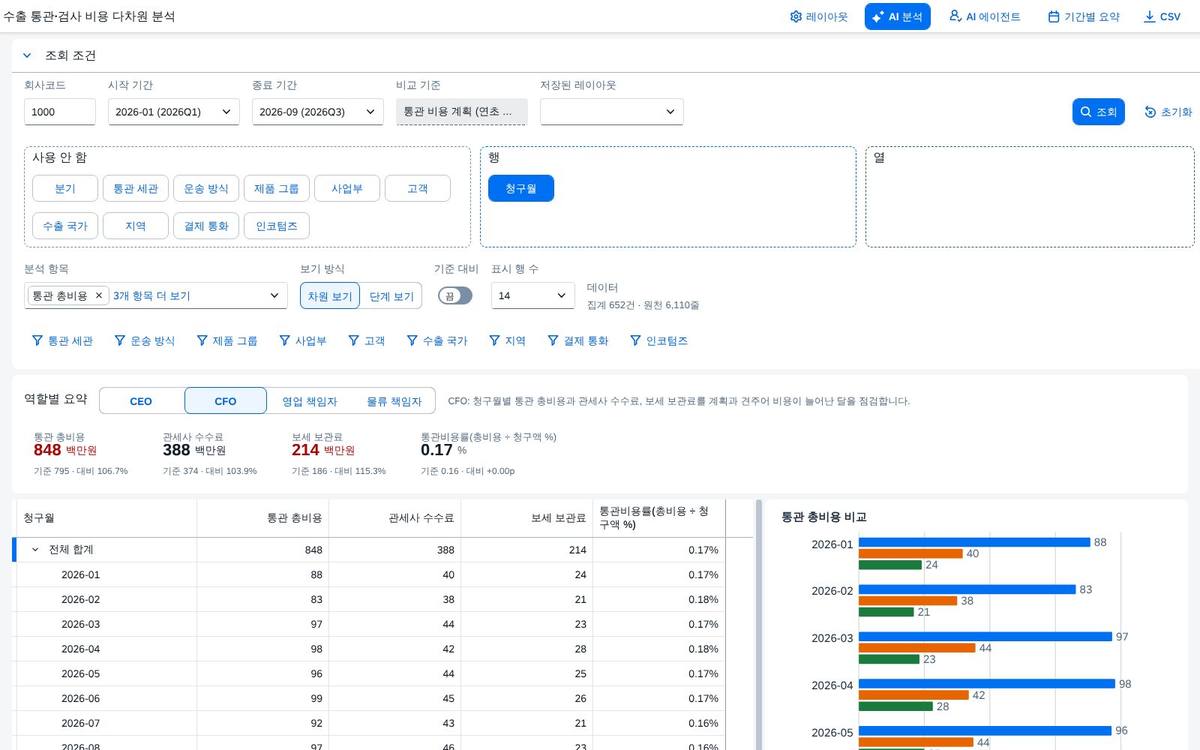The height and width of the screenshot is (750, 1200).
Task: Switch to the 물류 책임자 tab
Action: 393,401
